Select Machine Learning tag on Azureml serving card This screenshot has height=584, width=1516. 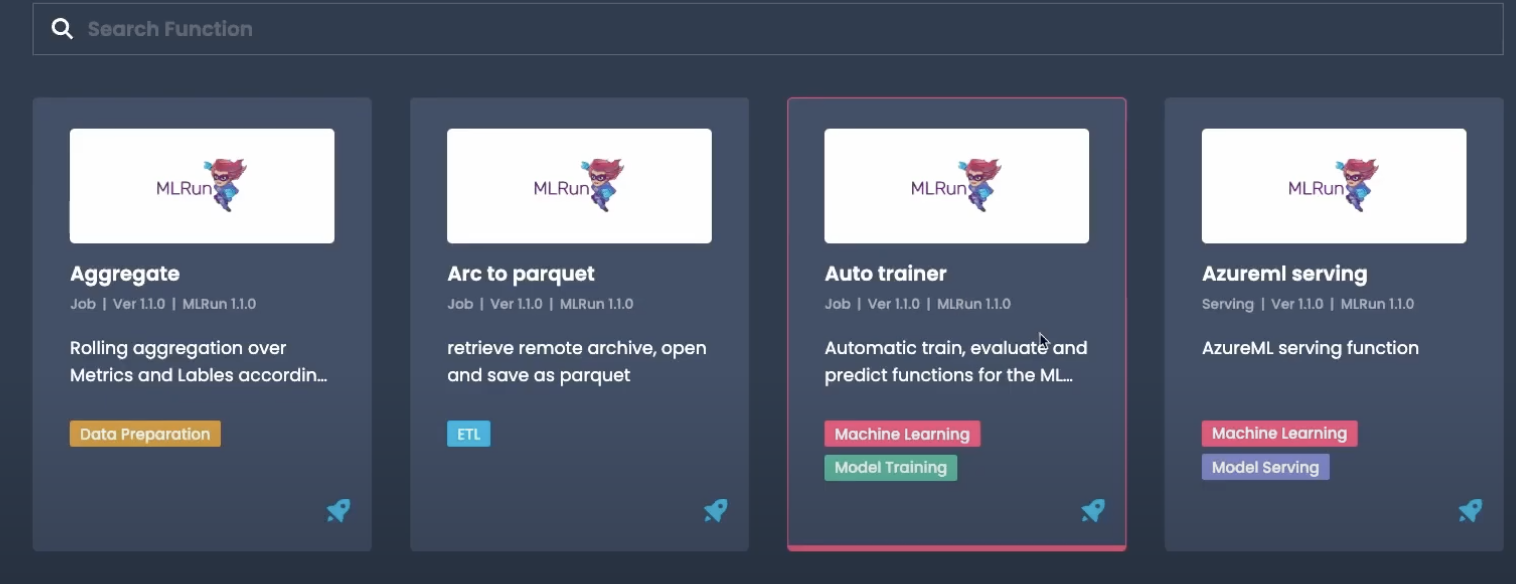[x=1279, y=433]
